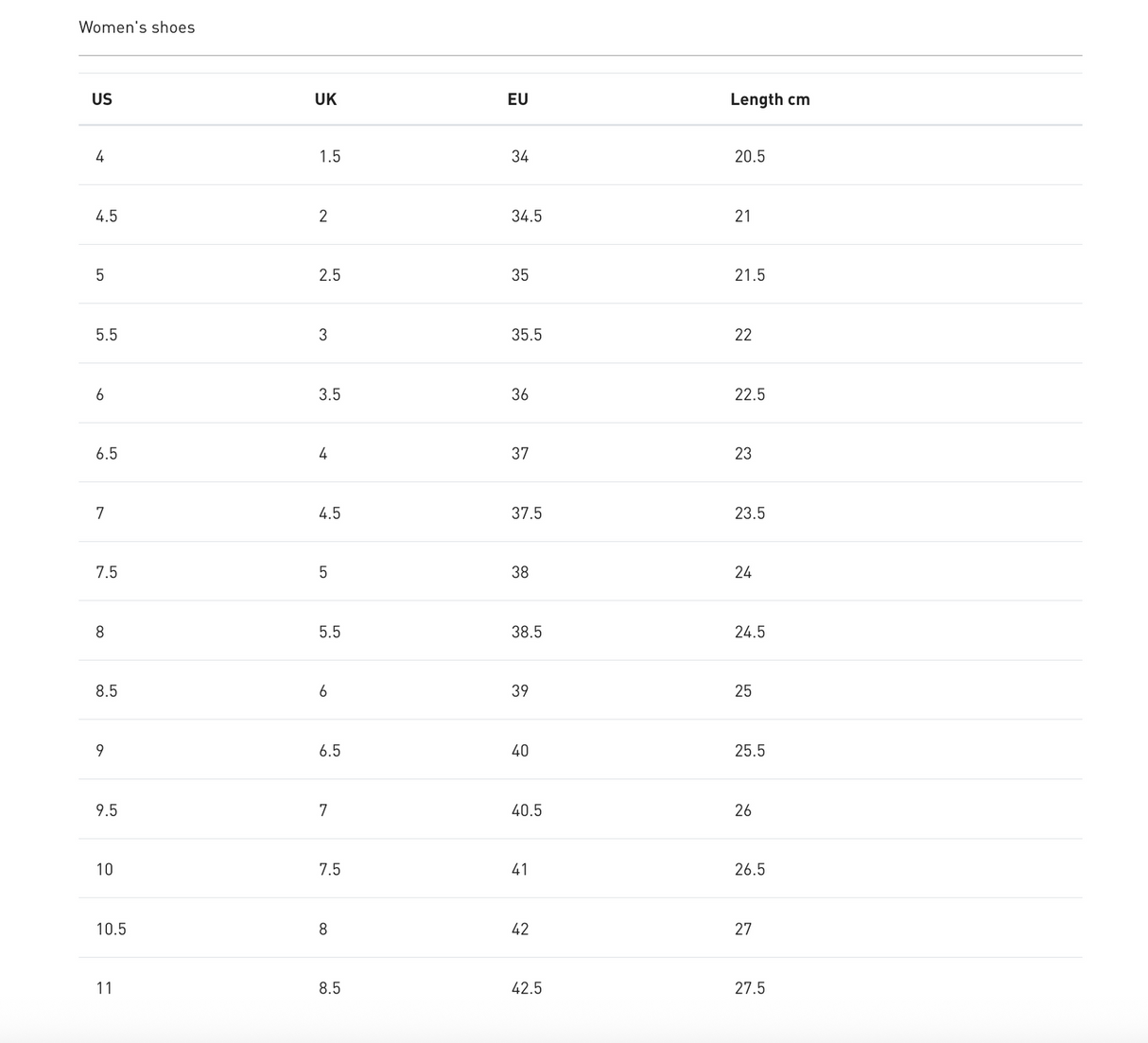Image resolution: width=1148 pixels, height=1043 pixels.
Task: Select US size 4 cell
Action: [x=100, y=157]
